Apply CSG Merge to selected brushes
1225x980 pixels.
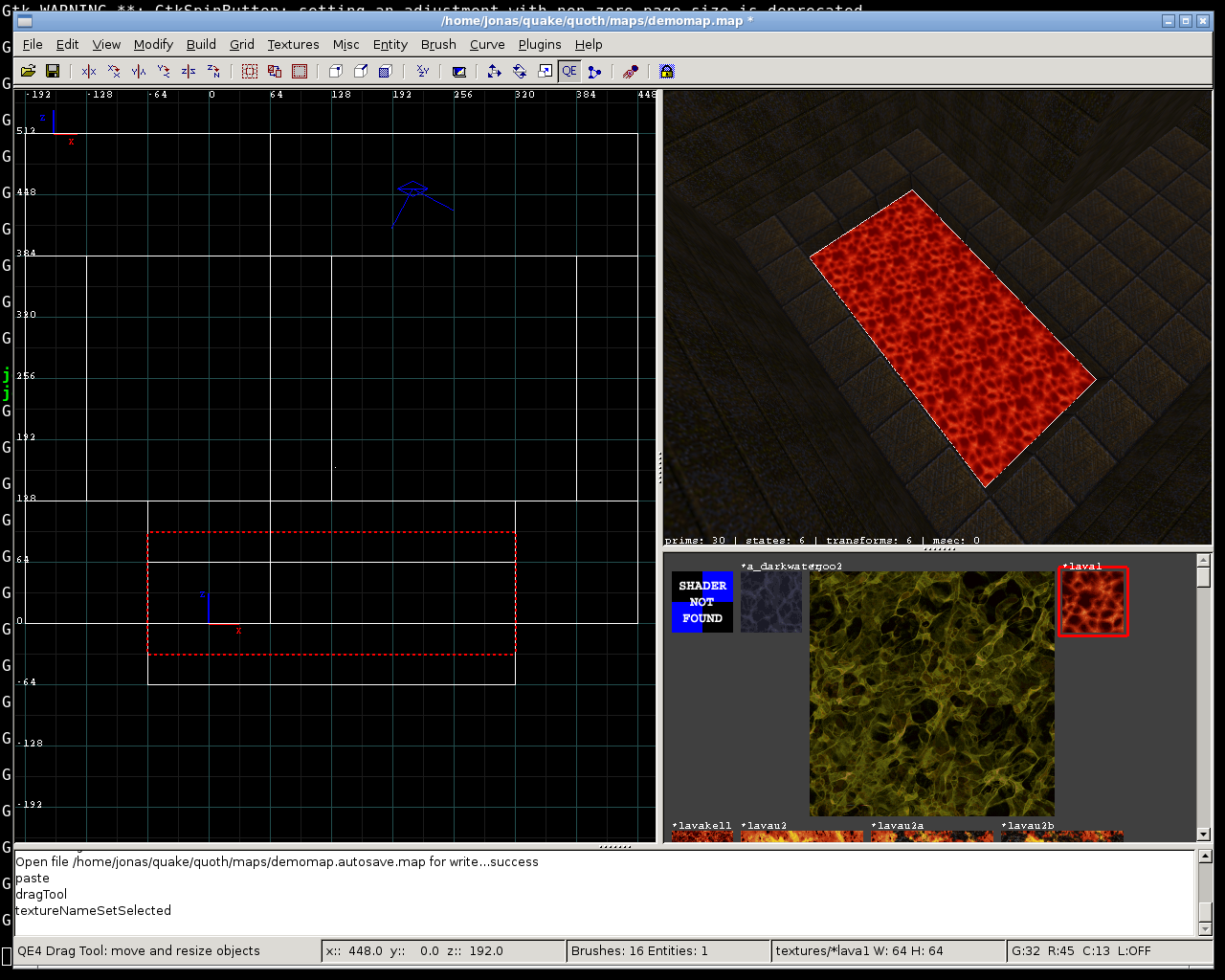tap(361, 71)
